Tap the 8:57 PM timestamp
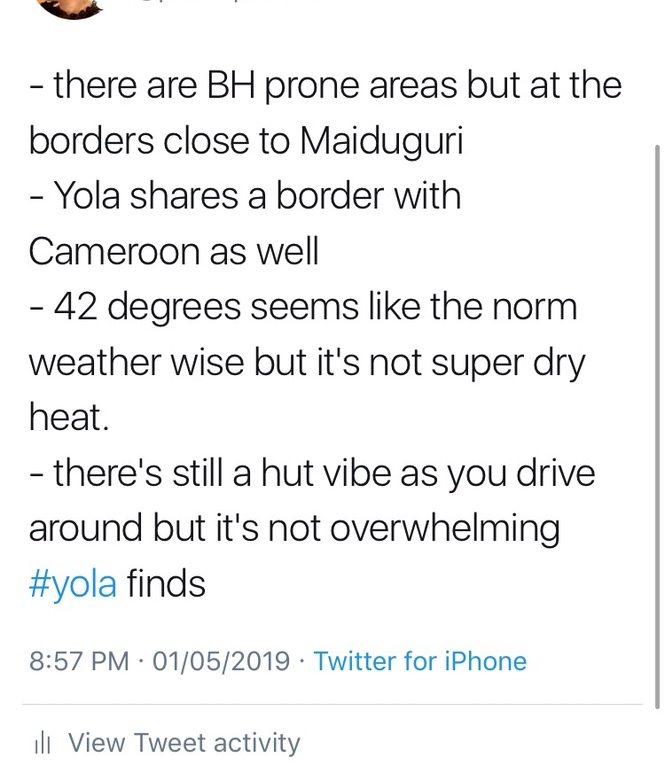This screenshot has height=768, width=665. click(79, 661)
